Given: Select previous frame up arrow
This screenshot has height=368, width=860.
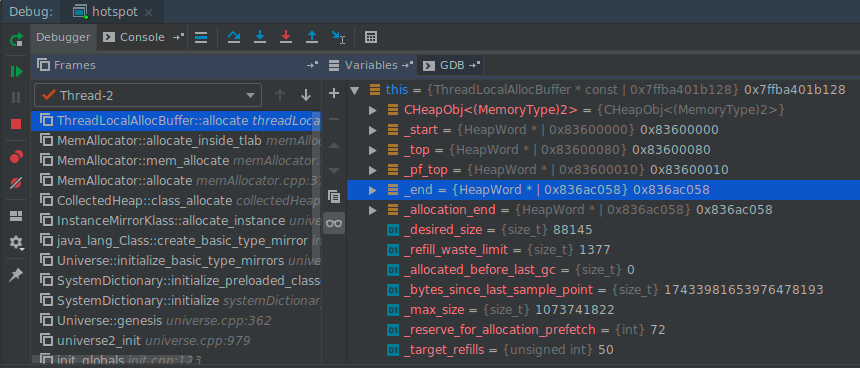Looking at the screenshot, I should point(280,95).
